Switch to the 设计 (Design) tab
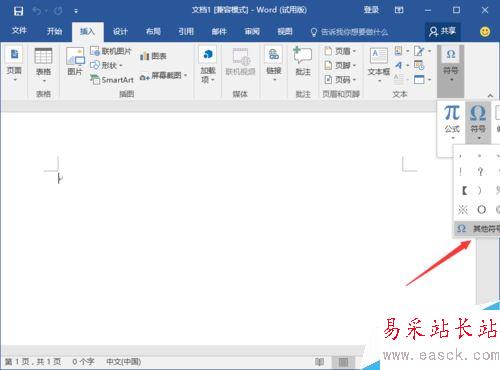Viewport: 500px width, 370px height. 120,31
